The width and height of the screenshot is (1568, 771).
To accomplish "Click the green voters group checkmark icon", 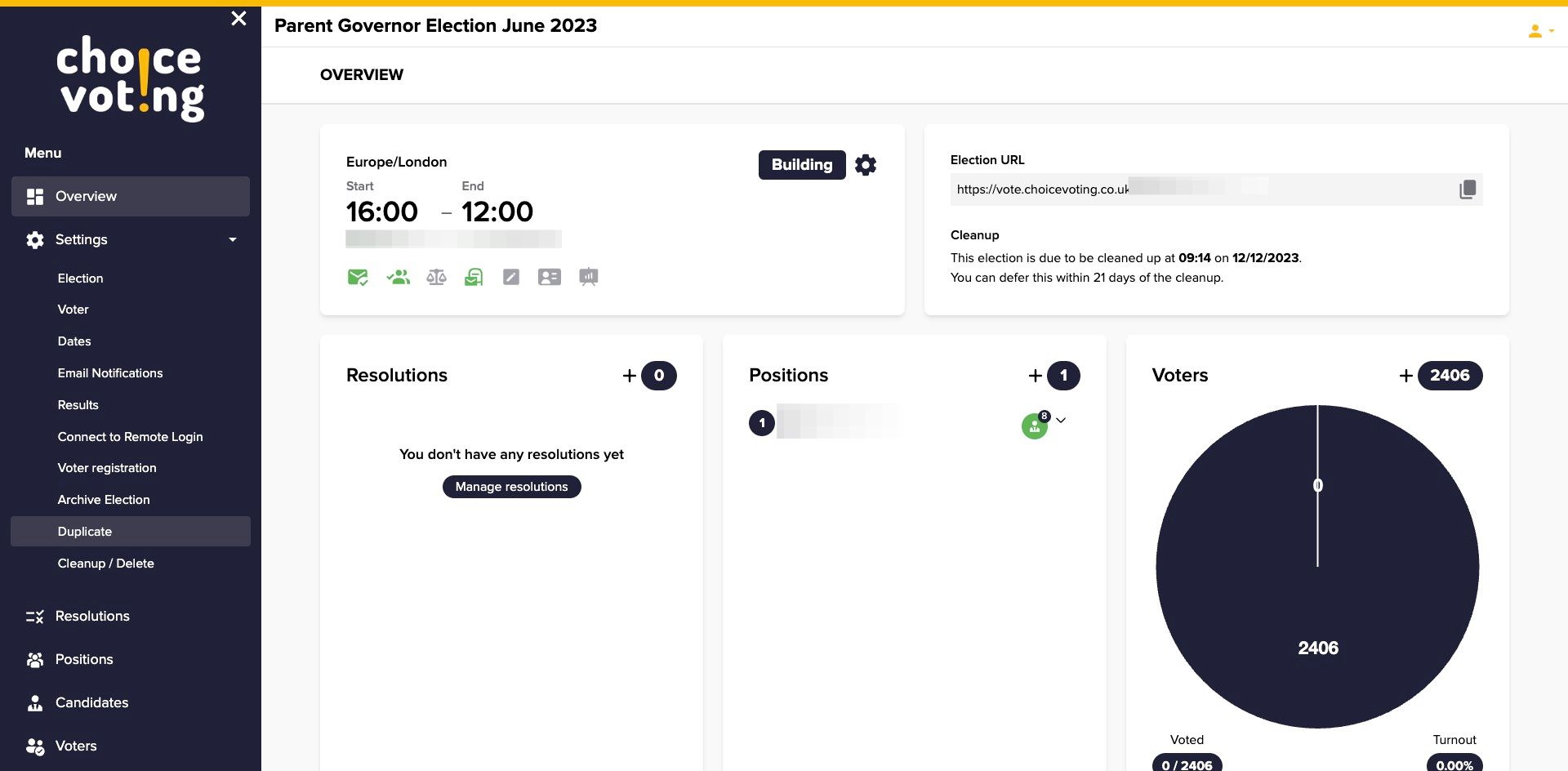I will 398,278.
